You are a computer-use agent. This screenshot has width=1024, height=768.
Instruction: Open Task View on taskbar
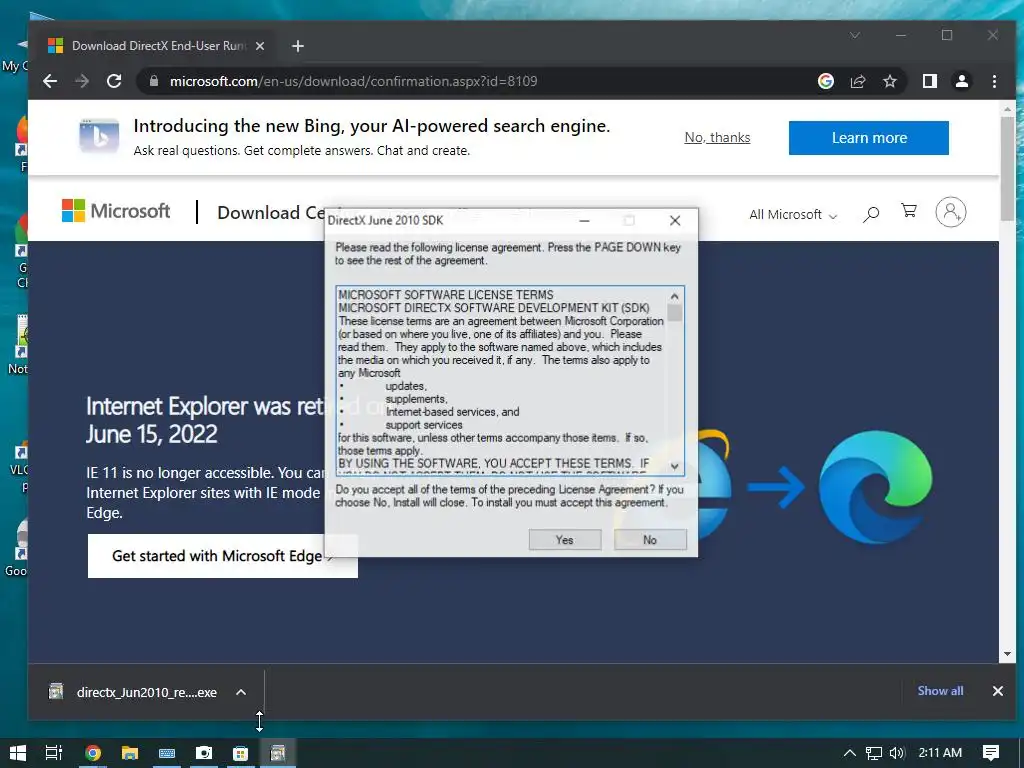[54, 753]
